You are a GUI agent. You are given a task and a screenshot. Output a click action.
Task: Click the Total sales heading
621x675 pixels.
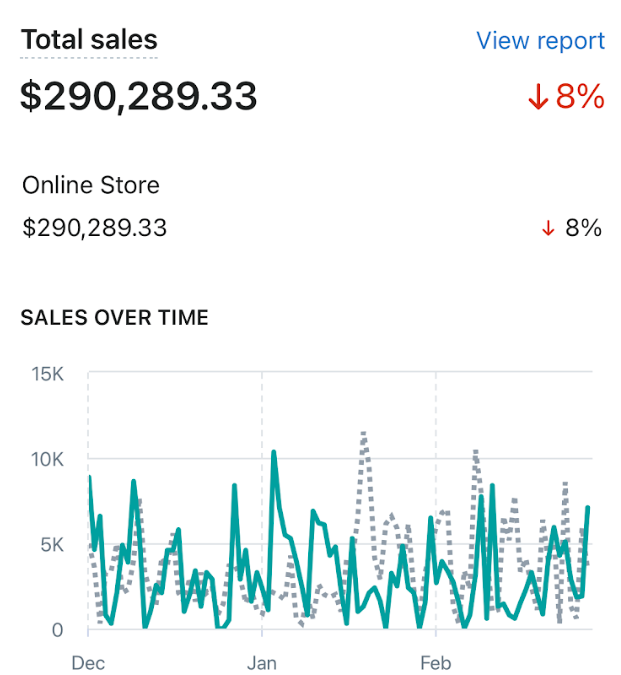click(89, 40)
